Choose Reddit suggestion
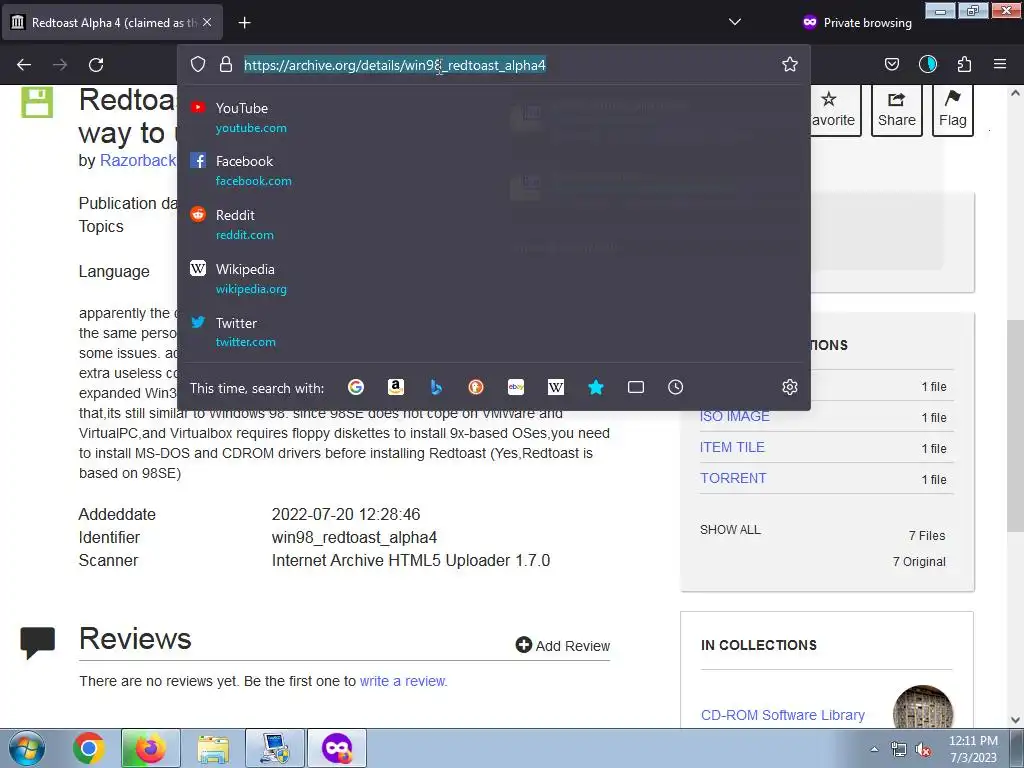 tap(493, 225)
